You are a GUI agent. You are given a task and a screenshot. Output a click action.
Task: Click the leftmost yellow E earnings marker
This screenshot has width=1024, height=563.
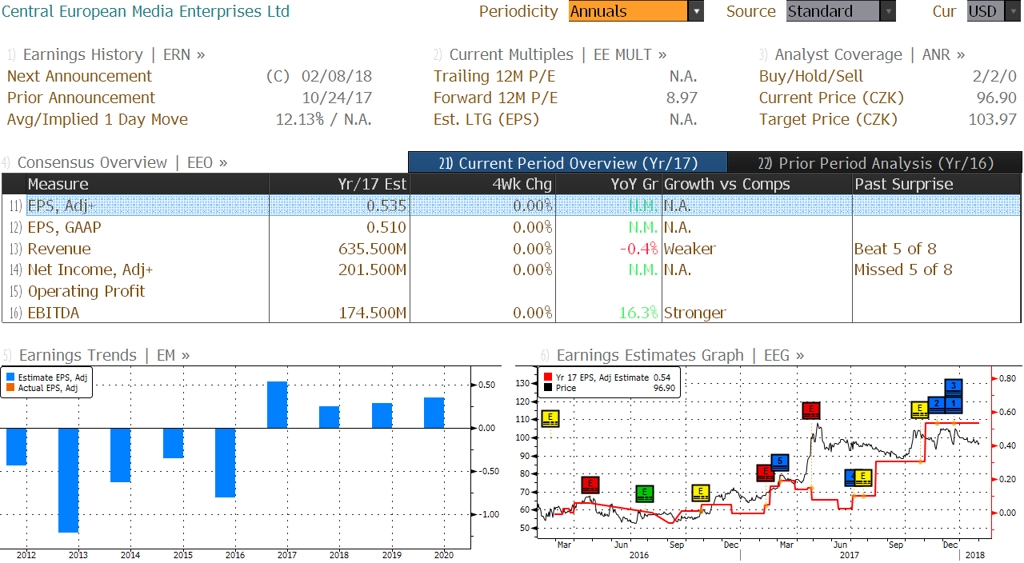pos(551,419)
